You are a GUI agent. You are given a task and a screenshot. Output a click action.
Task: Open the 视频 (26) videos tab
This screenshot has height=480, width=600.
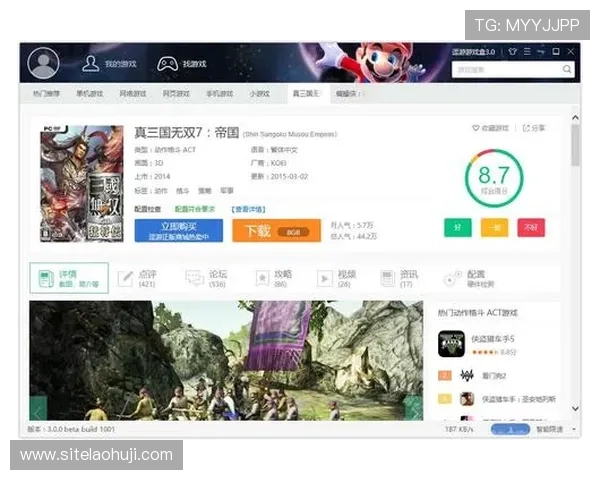click(x=336, y=278)
